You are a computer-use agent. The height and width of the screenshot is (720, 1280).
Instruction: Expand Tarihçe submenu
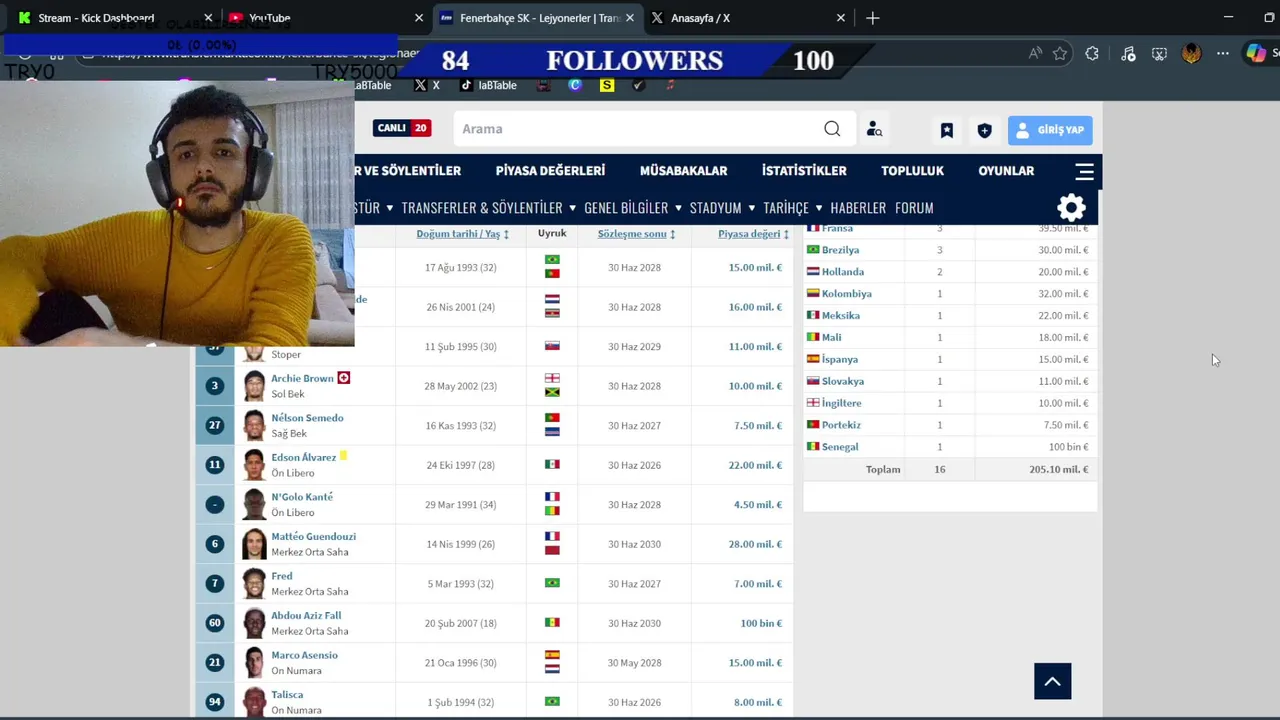[x=818, y=208]
